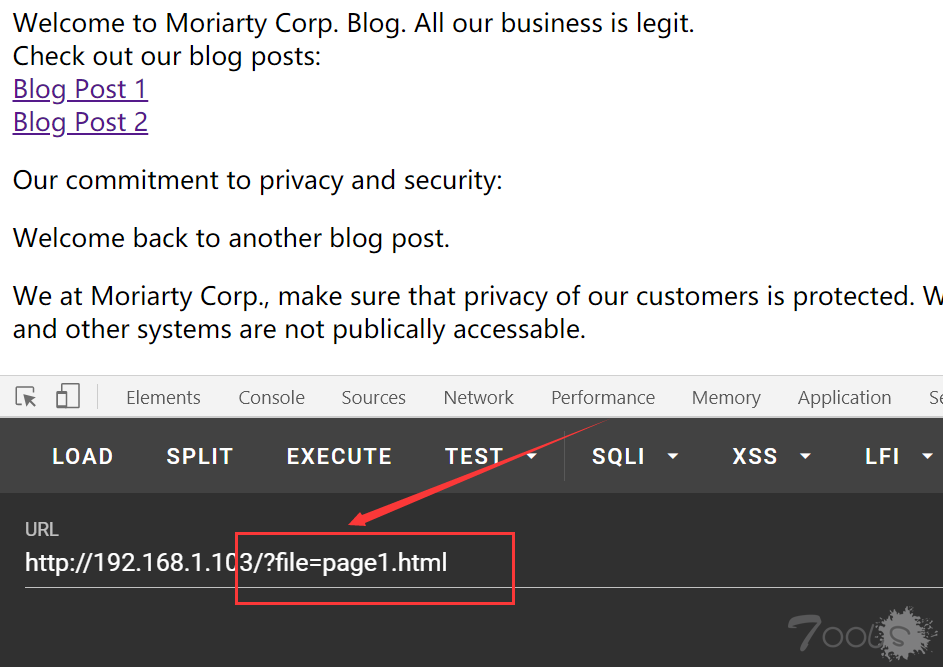Open the Elements tab in DevTools

(163, 398)
